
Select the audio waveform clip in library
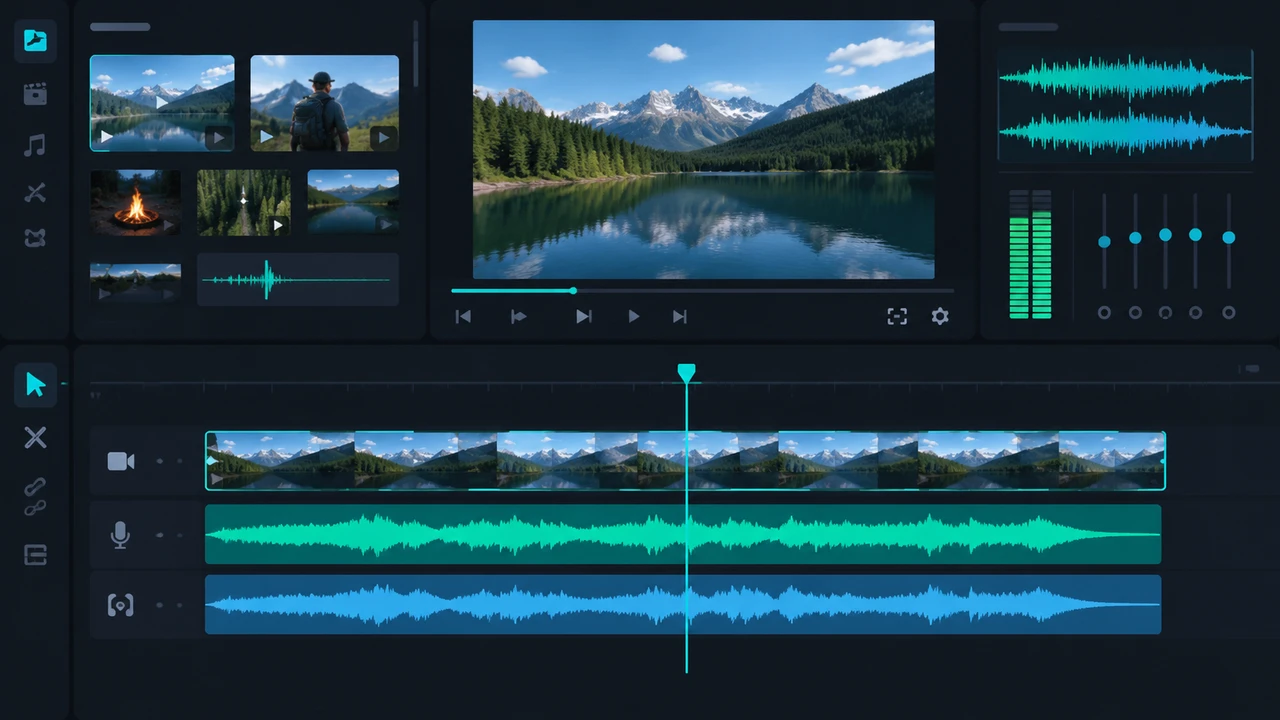298,279
